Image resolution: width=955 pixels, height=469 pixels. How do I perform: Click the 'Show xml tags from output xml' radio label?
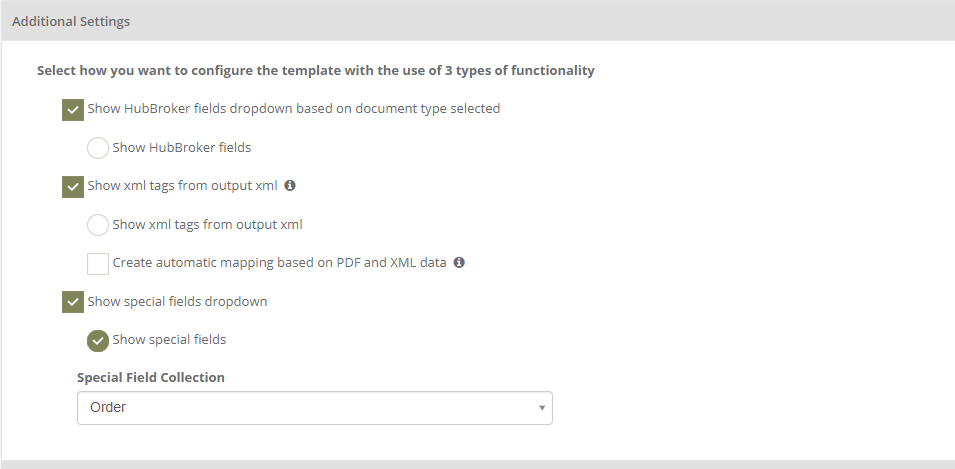[208, 224]
